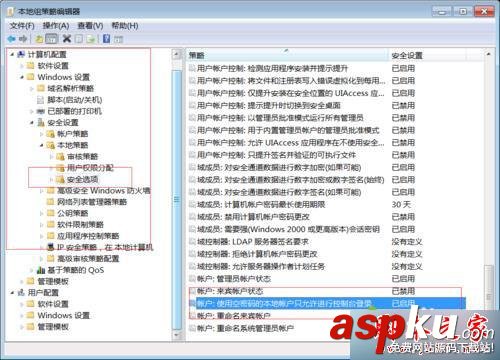Click tree pane scrollbar down arrow
500x360 pixels.
pyautogui.click(x=177, y=336)
